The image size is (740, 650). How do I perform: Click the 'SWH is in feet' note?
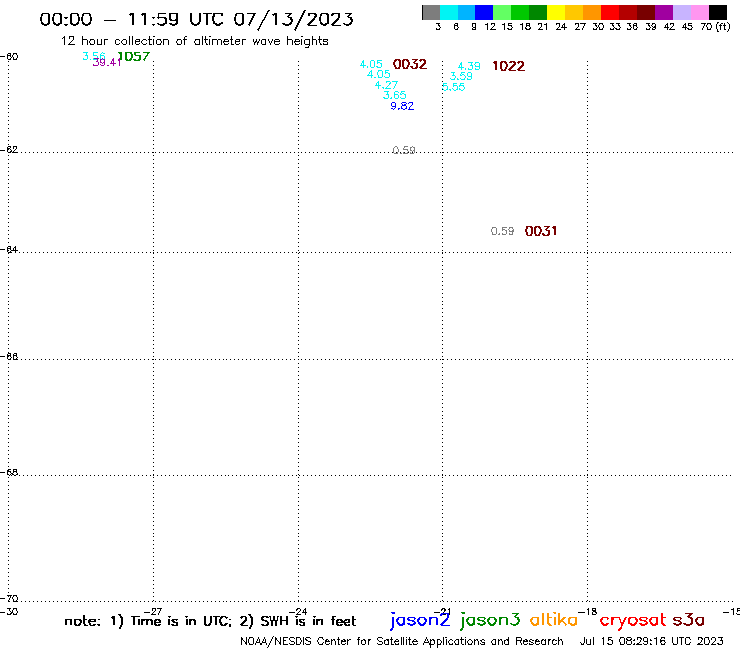[x=308, y=621]
